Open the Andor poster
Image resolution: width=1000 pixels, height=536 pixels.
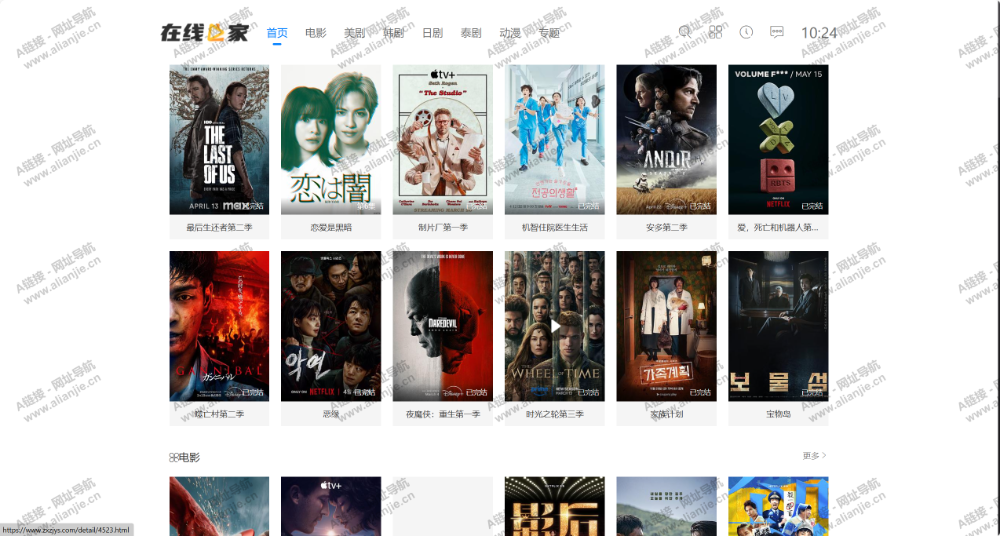[x=666, y=139]
